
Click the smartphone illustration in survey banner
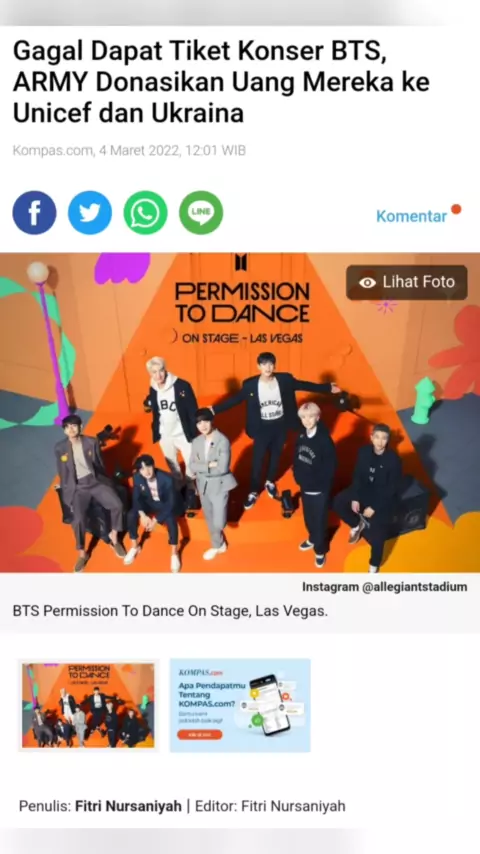coord(270,705)
